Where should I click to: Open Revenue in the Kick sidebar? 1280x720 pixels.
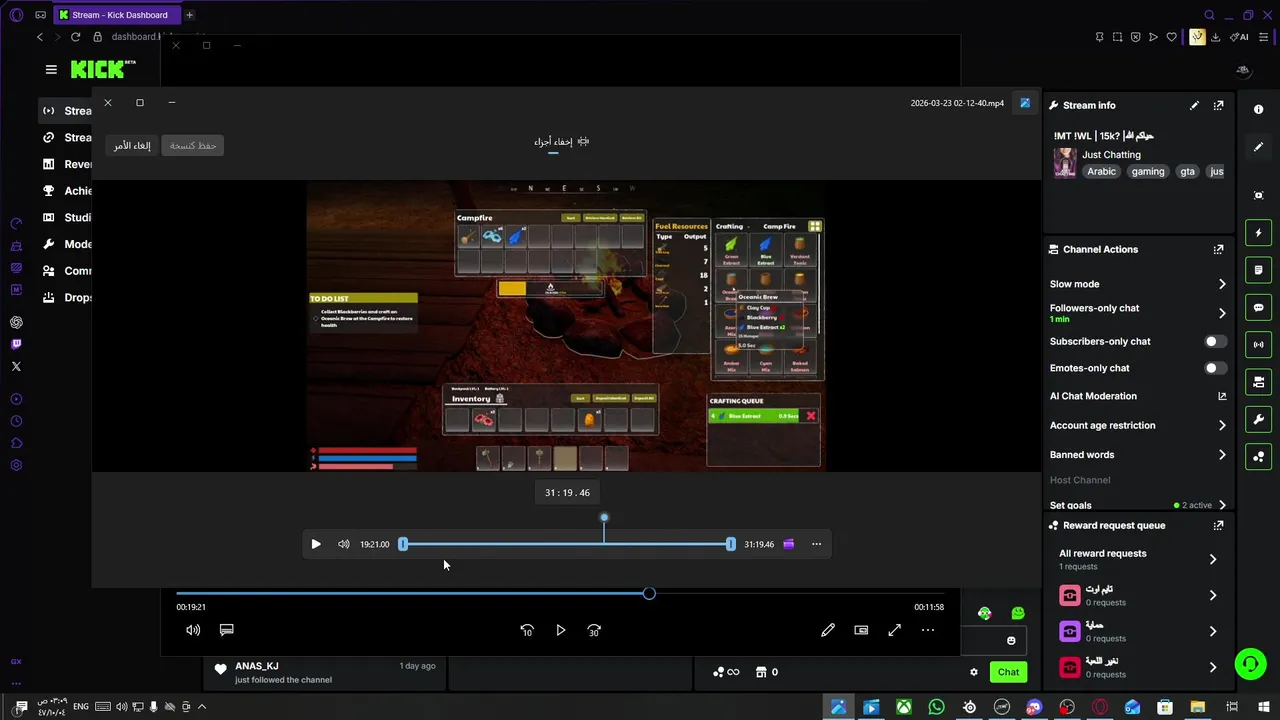coord(66,164)
